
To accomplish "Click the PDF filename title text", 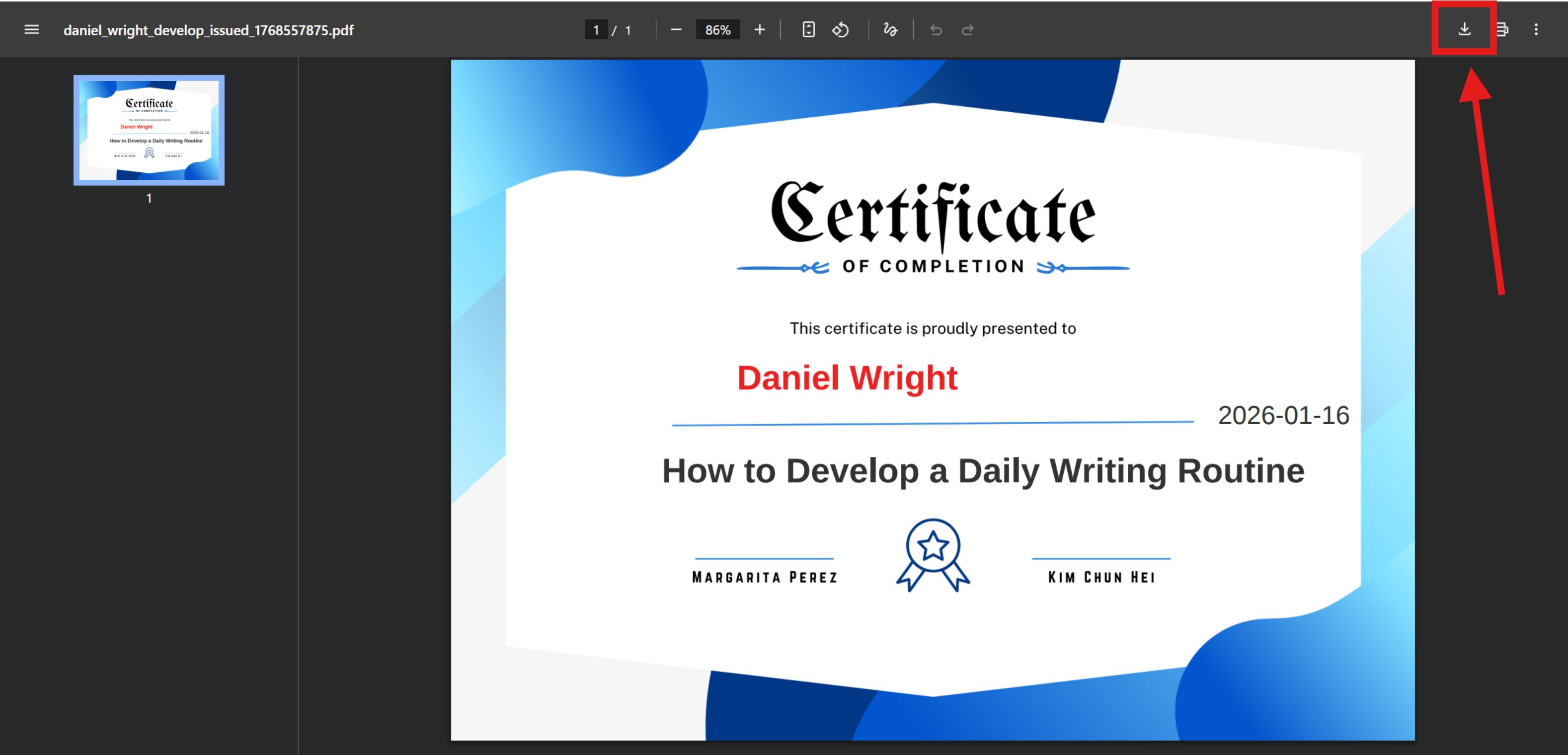I will 208,30.
